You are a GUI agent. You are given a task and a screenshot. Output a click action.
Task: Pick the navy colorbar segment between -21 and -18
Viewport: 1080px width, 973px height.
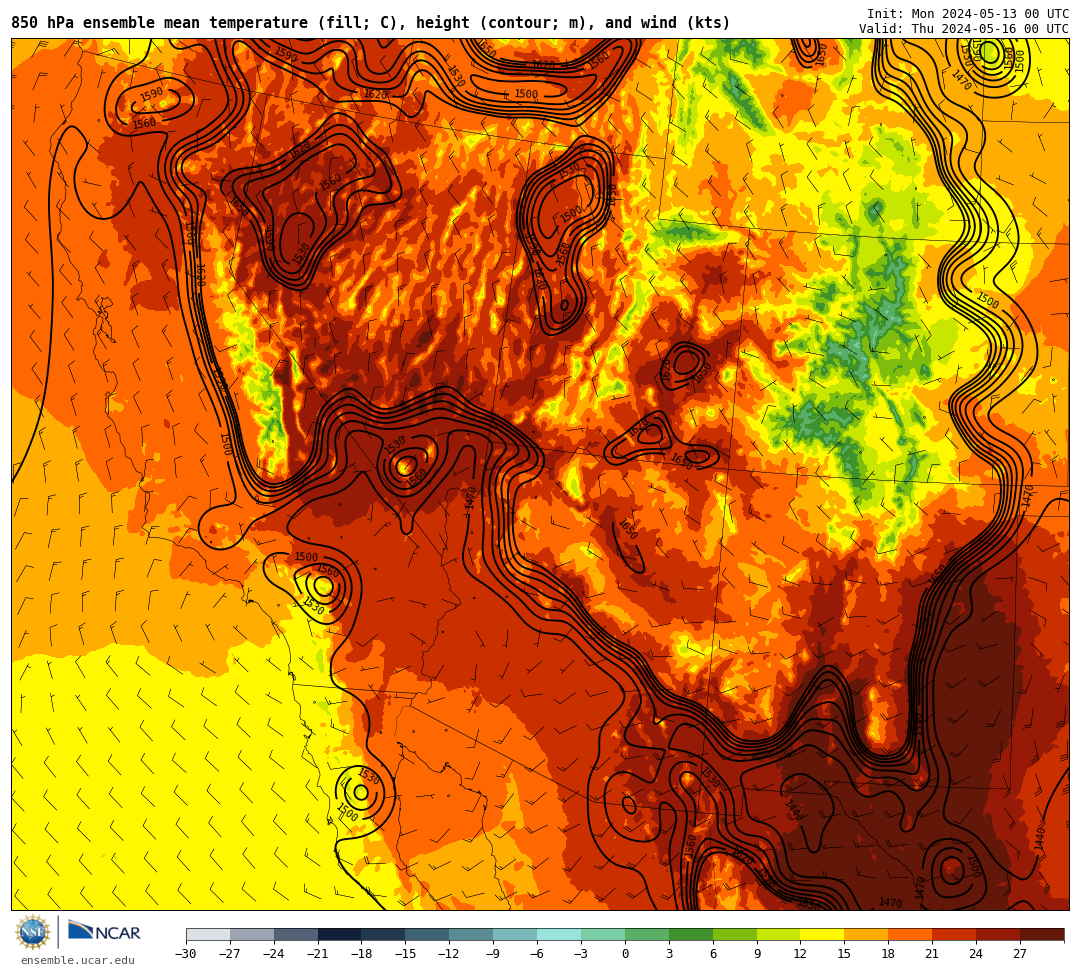[x=340, y=934]
